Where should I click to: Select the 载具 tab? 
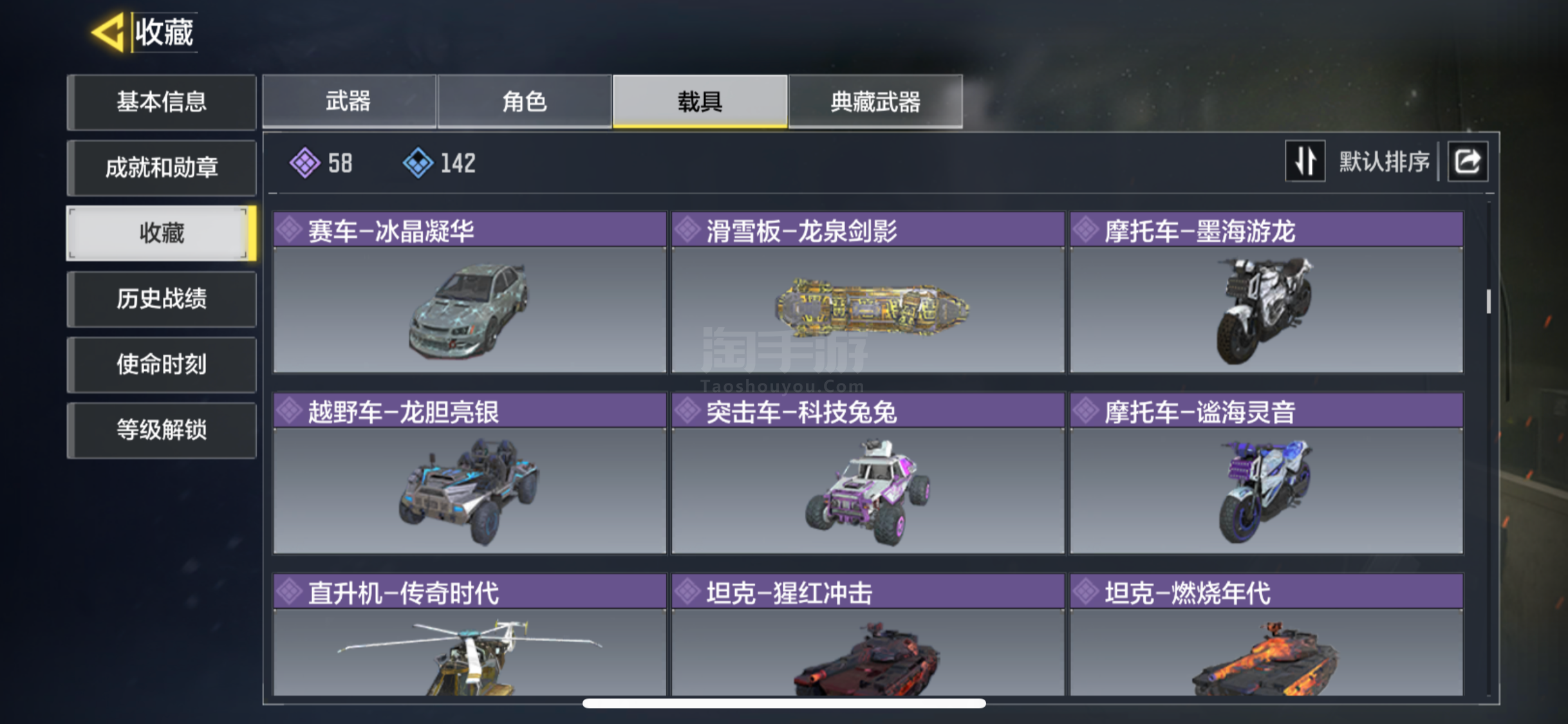click(700, 102)
